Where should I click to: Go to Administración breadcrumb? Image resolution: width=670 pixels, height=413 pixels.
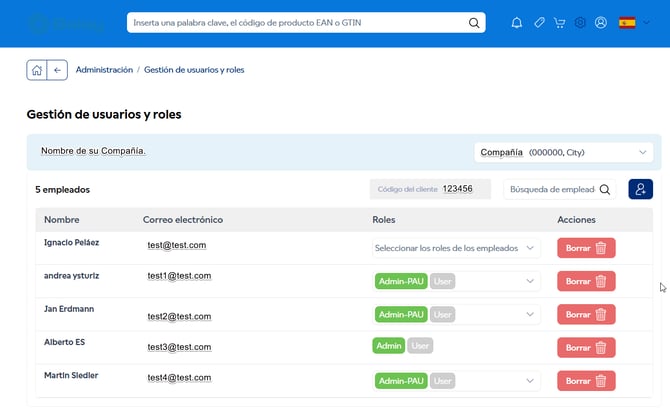[x=104, y=70]
